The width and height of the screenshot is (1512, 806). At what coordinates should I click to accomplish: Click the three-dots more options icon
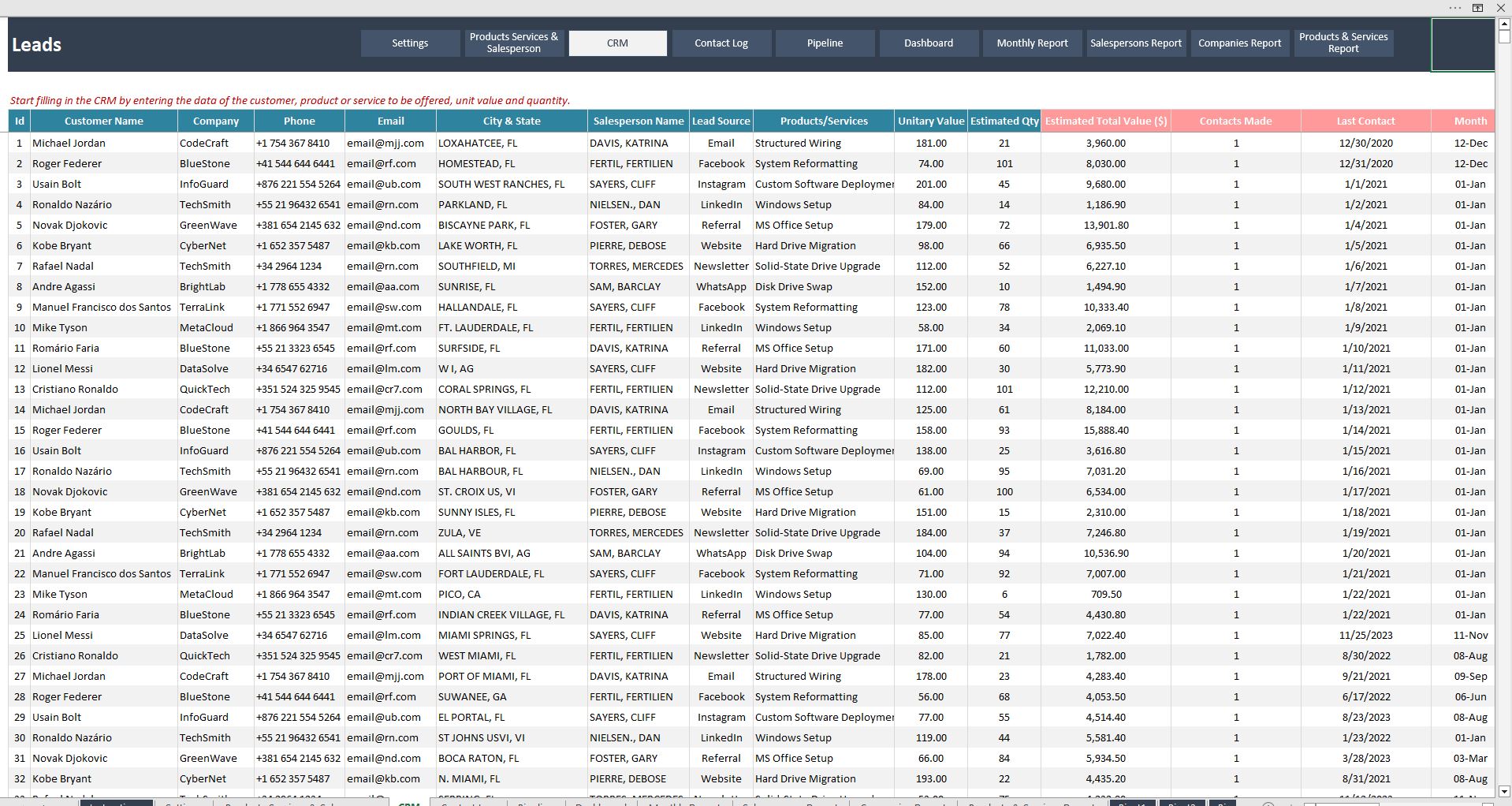pos(1454,8)
